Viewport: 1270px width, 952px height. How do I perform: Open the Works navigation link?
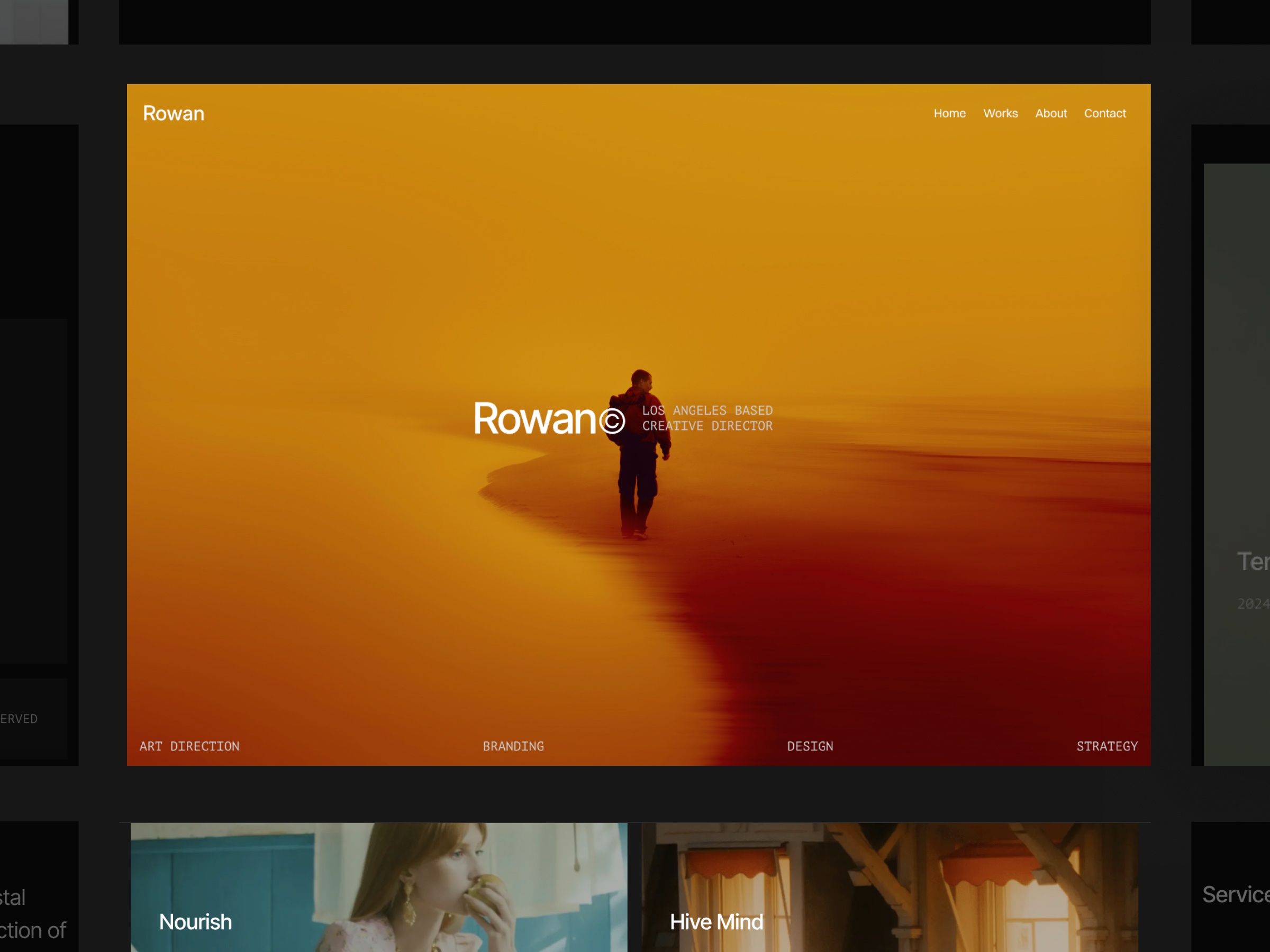pos(1001,113)
